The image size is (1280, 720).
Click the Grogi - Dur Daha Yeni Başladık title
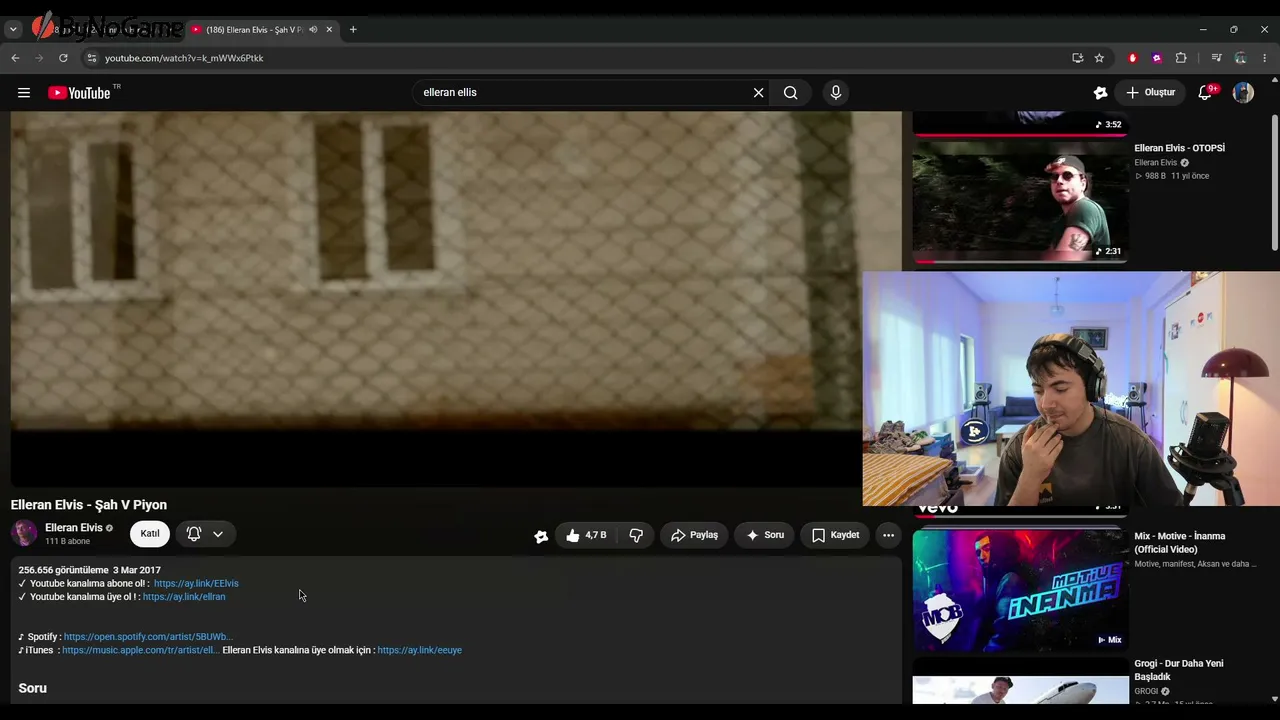click(x=1179, y=670)
